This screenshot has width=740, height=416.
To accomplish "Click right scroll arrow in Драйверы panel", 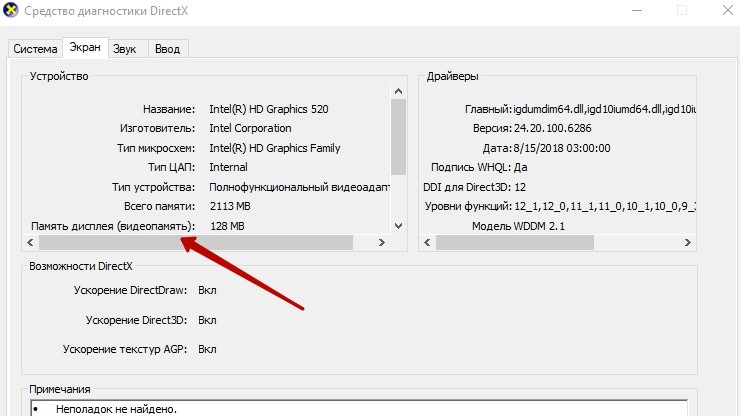I will [688, 242].
